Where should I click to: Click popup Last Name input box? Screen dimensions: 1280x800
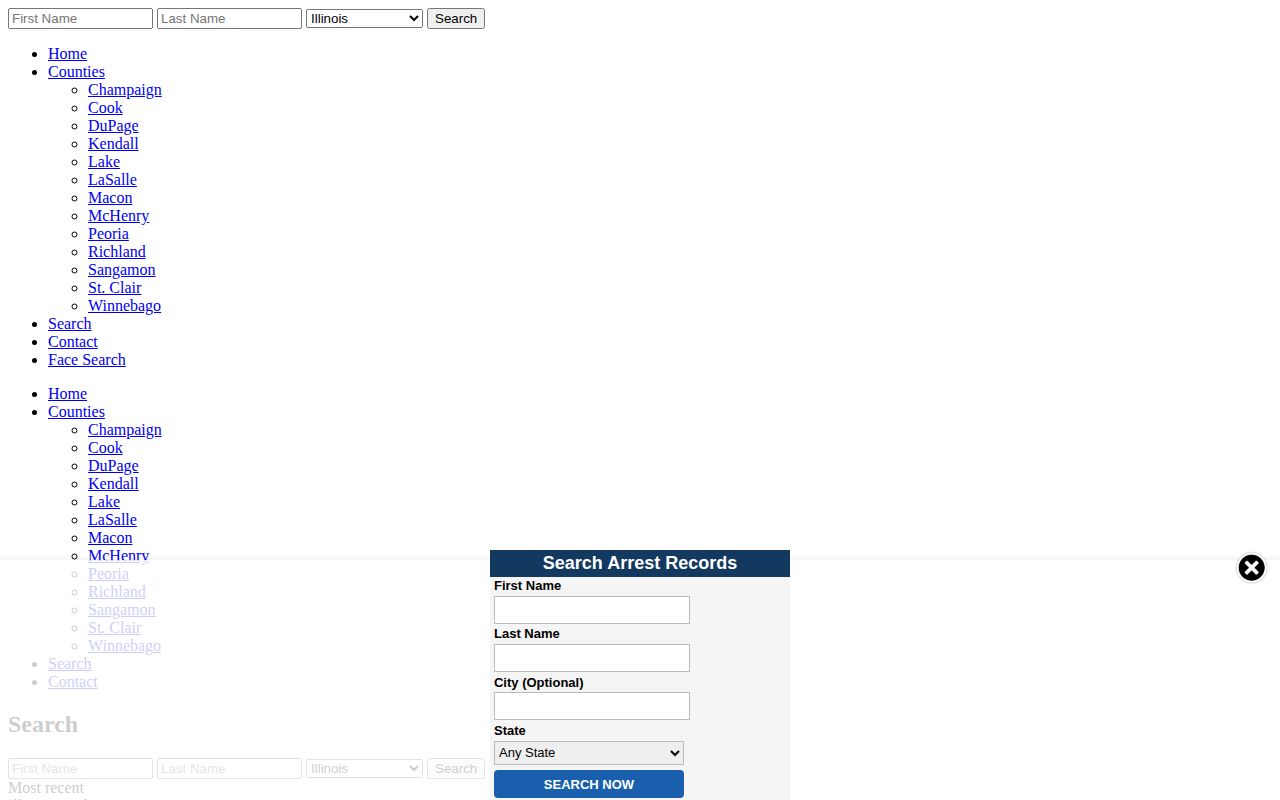[592, 658]
